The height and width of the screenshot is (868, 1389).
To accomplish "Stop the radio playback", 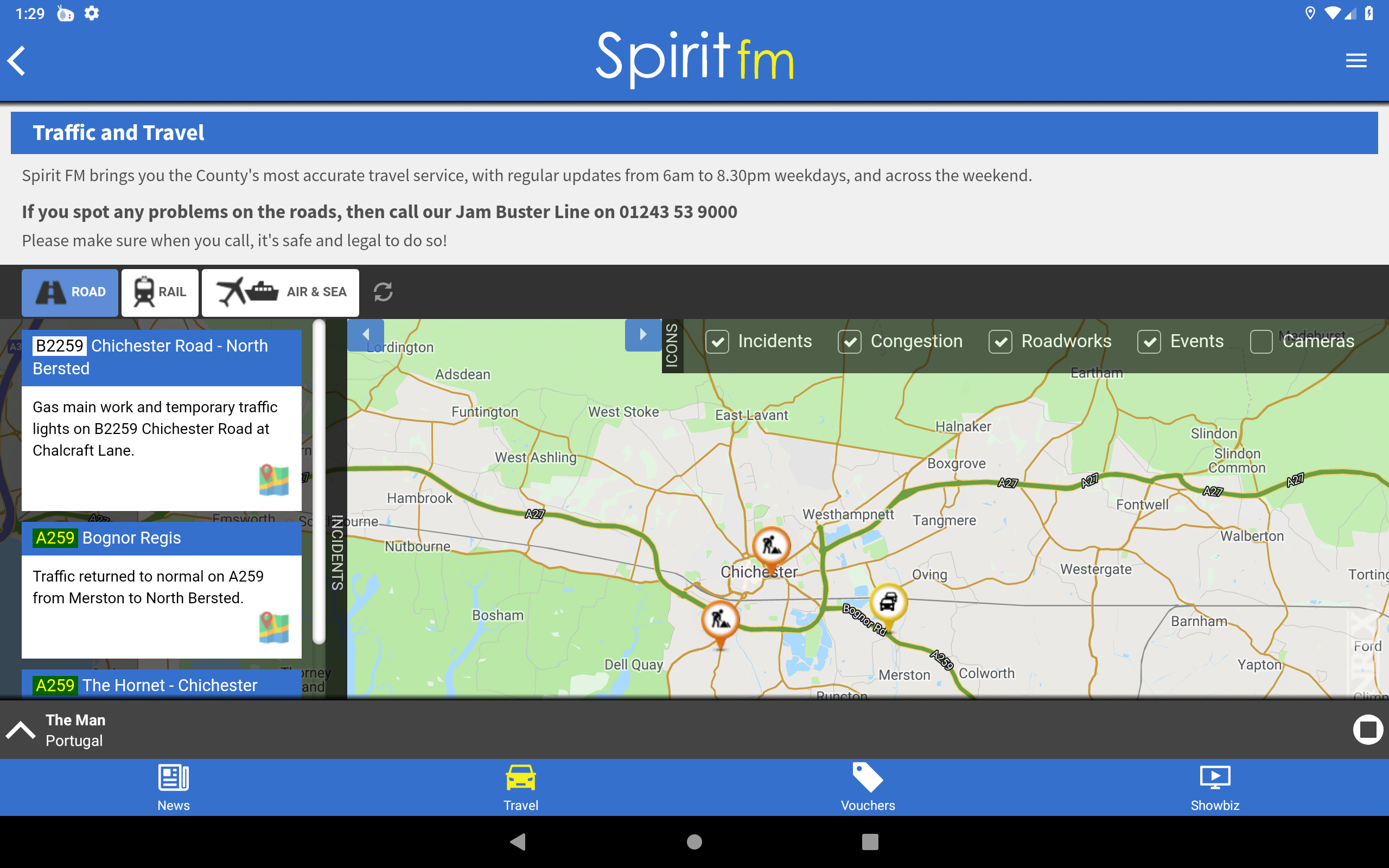I will click(x=1367, y=730).
